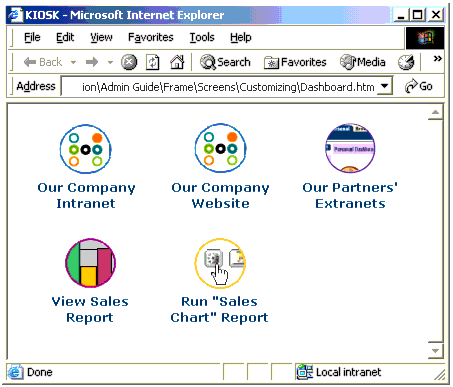This screenshot has height=387, width=453.
Task: Open the Favorites toolbar button
Action: (x=295, y=62)
